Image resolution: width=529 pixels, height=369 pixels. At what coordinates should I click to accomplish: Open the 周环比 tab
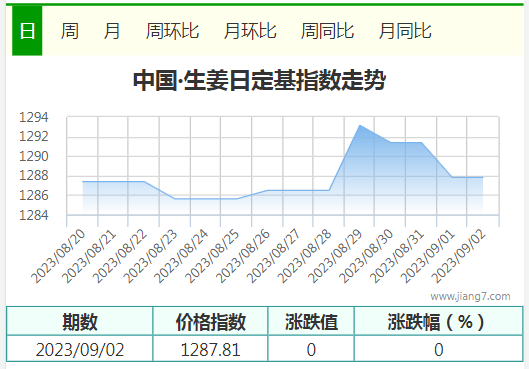(x=172, y=31)
